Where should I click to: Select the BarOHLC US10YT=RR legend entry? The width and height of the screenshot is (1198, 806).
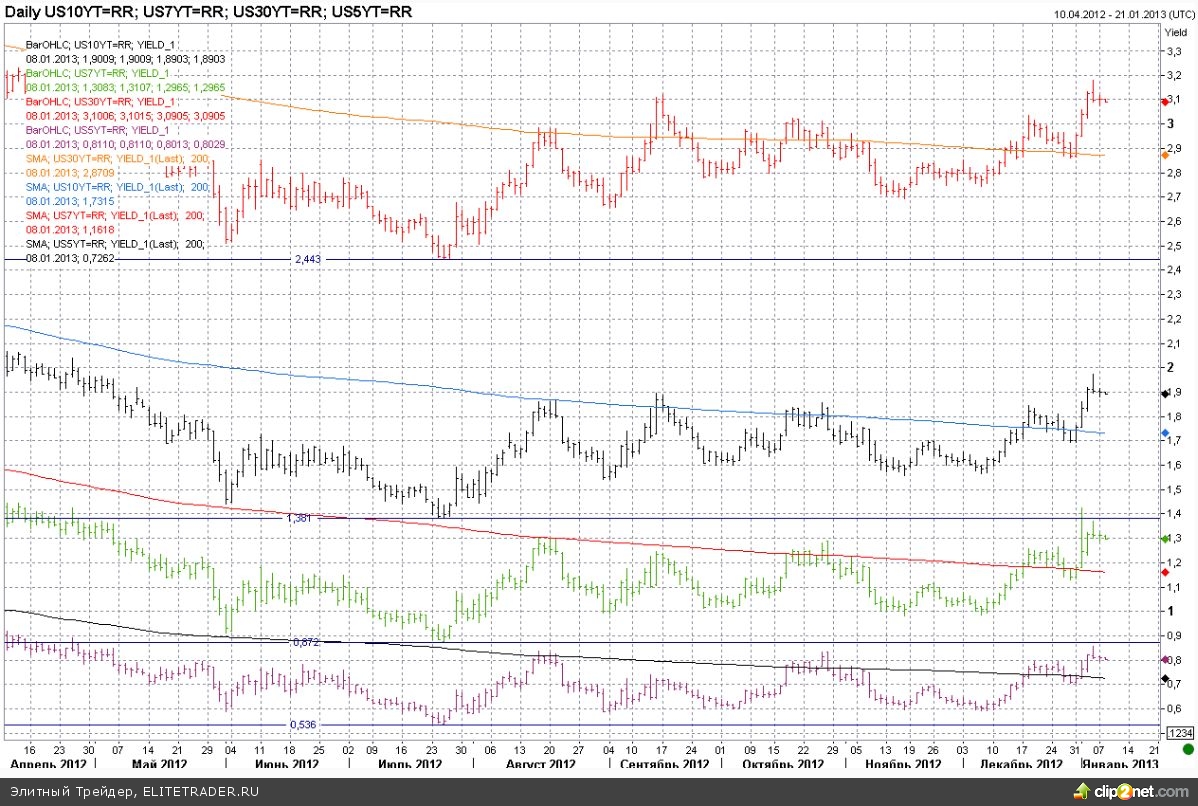tap(100, 45)
